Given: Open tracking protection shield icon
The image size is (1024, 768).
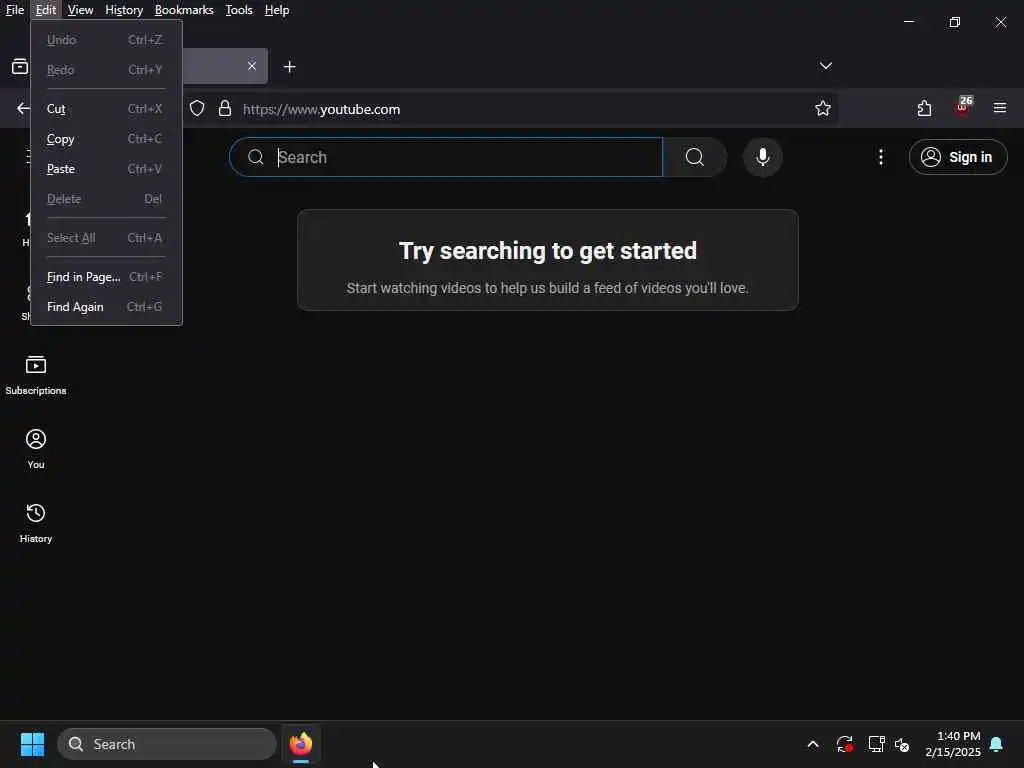Looking at the screenshot, I should point(197,108).
